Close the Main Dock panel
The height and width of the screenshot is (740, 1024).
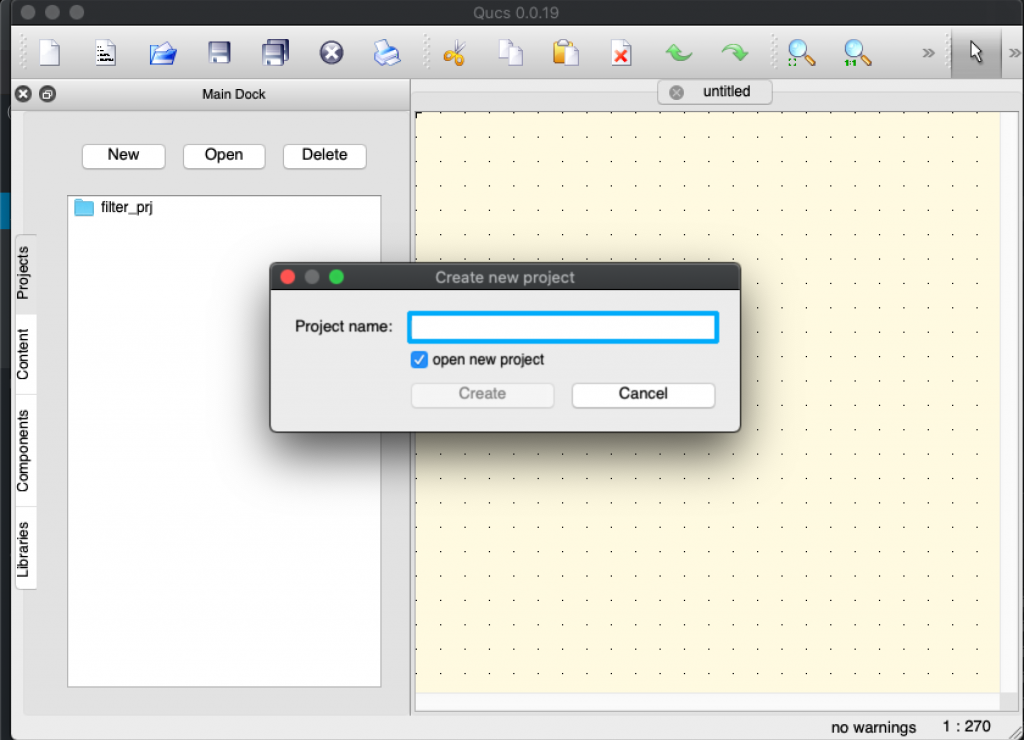(24, 94)
